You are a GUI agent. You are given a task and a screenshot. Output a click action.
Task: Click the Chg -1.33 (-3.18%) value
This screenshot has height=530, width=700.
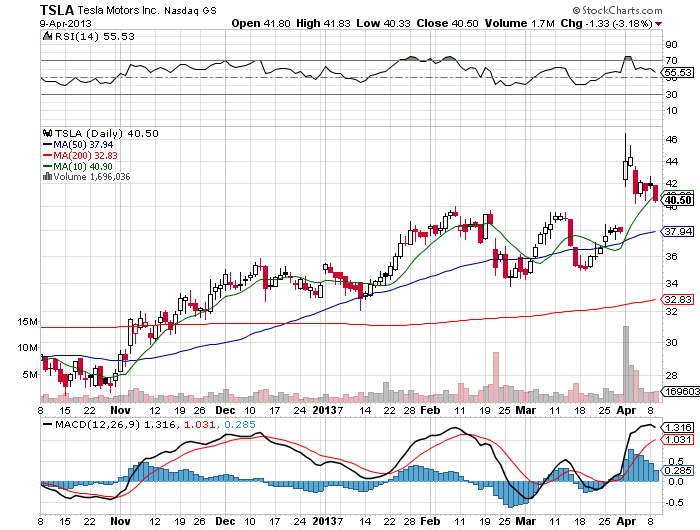pyautogui.click(x=606, y=23)
